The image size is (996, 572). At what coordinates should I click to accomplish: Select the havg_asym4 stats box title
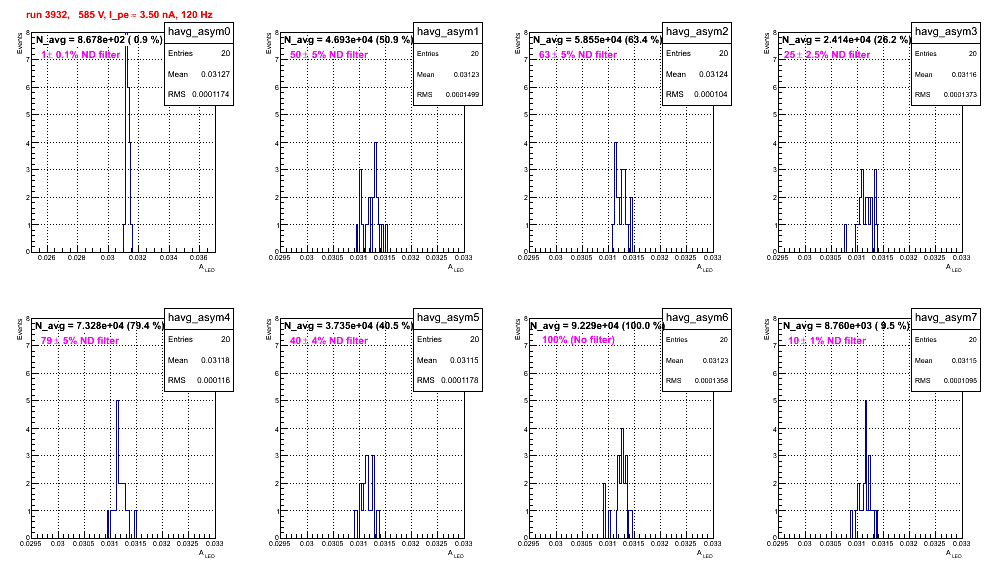[x=199, y=317]
